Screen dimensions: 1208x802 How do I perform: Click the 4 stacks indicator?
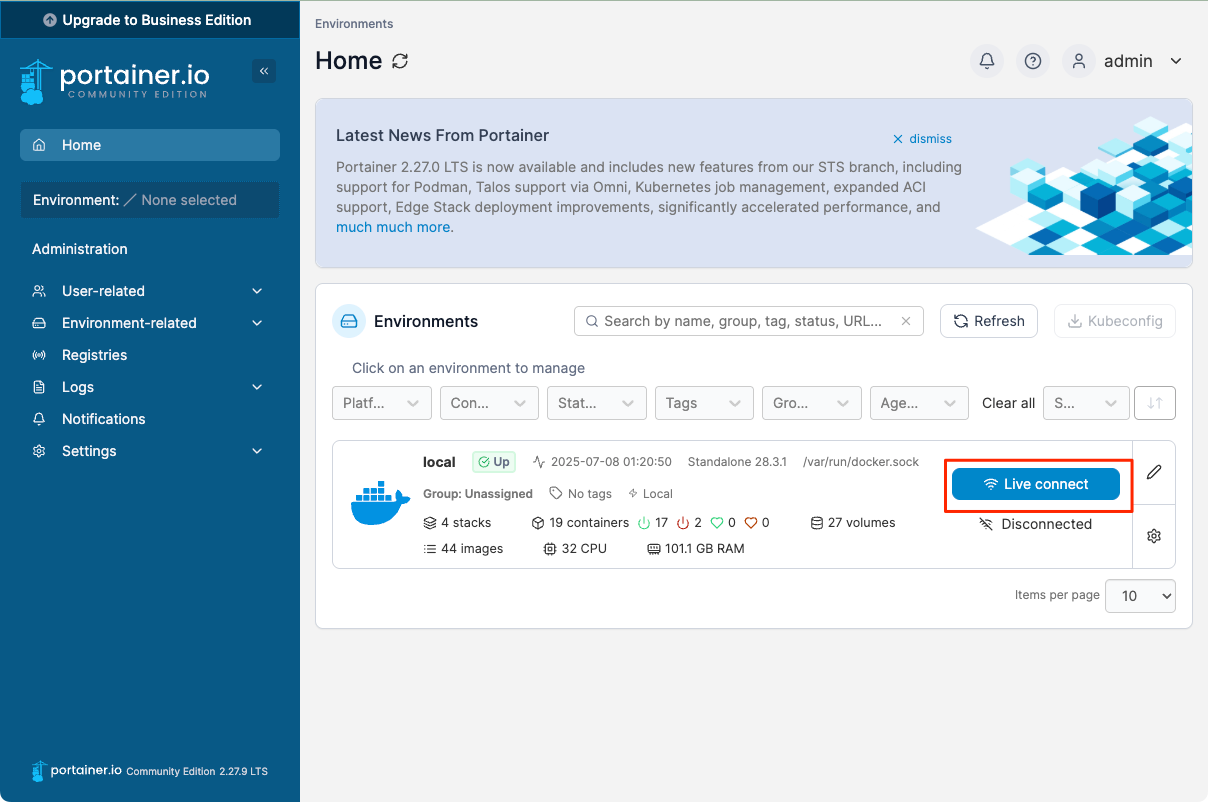tap(457, 523)
